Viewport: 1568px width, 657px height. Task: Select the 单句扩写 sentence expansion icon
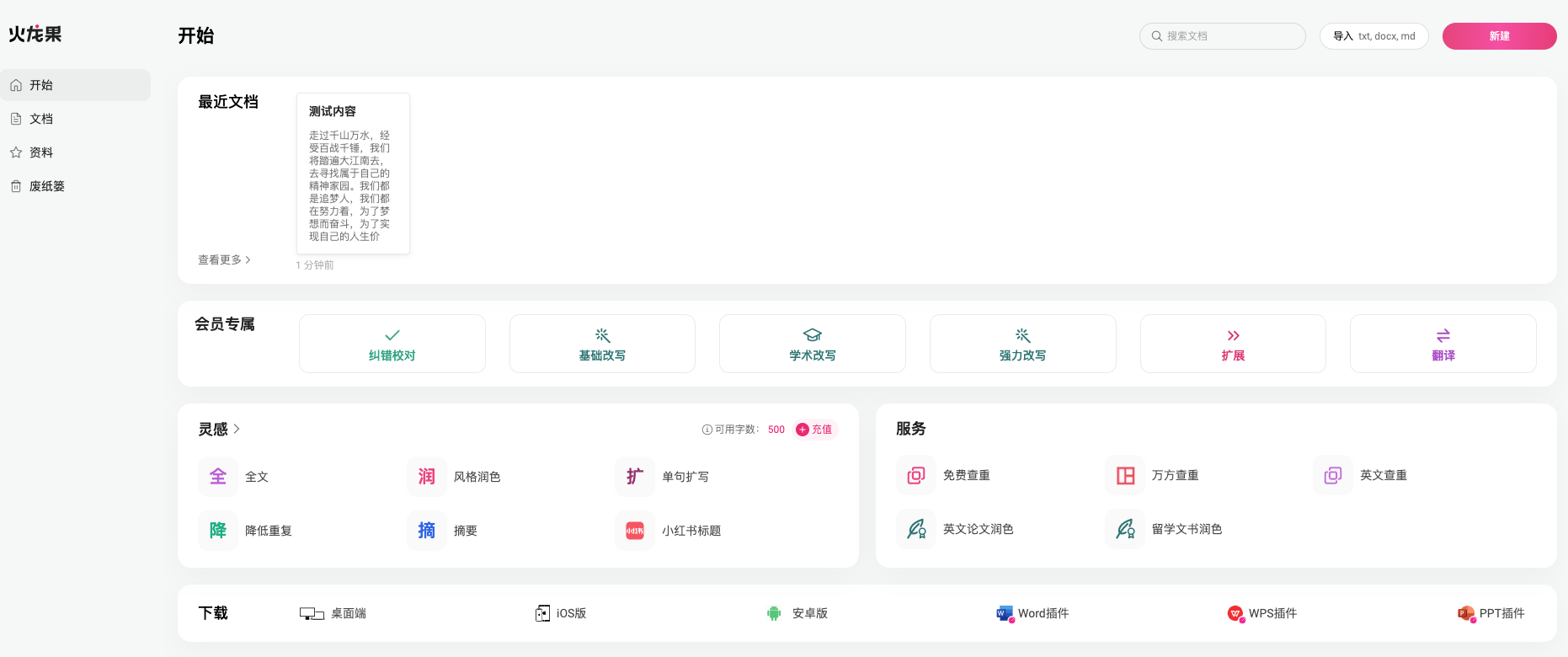pos(635,477)
